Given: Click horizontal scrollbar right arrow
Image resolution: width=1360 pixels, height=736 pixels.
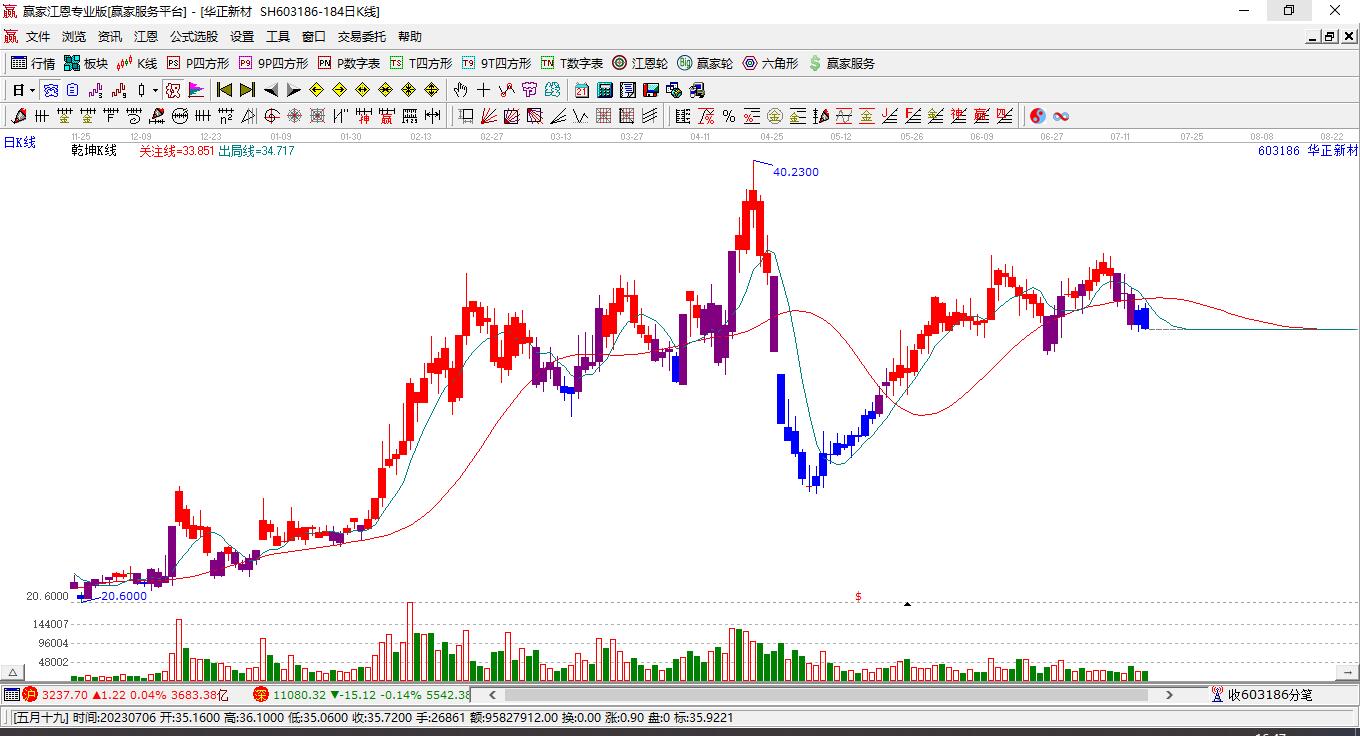Looking at the screenshot, I should (x=1169, y=694).
